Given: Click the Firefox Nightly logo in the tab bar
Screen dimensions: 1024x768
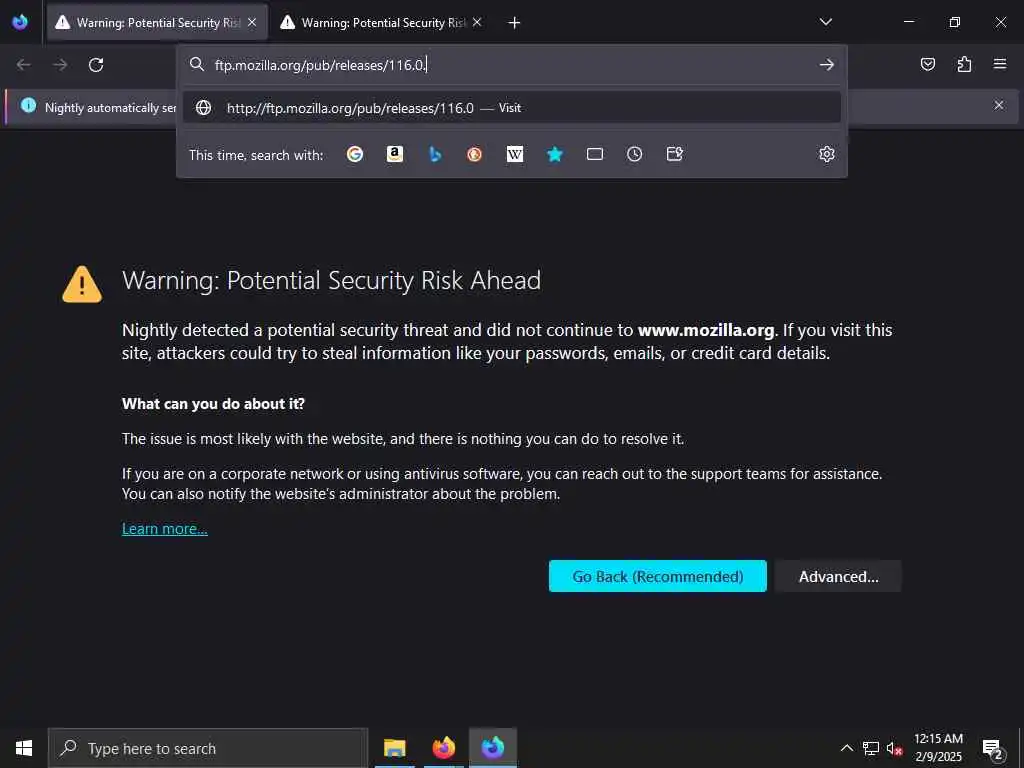Looking at the screenshot, I should (x=20, y=22).
